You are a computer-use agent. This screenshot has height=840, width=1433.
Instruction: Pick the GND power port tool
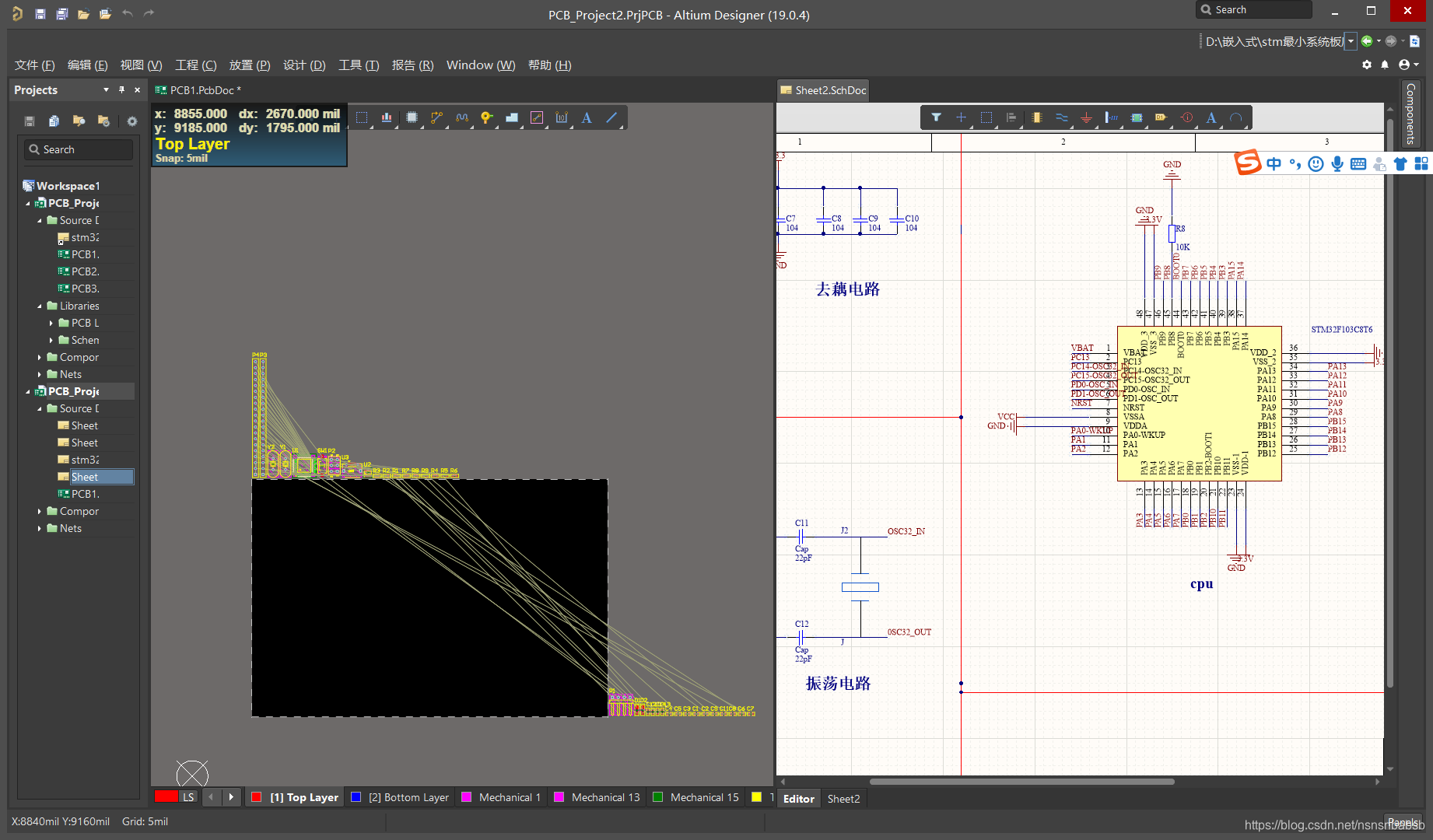1087,117
